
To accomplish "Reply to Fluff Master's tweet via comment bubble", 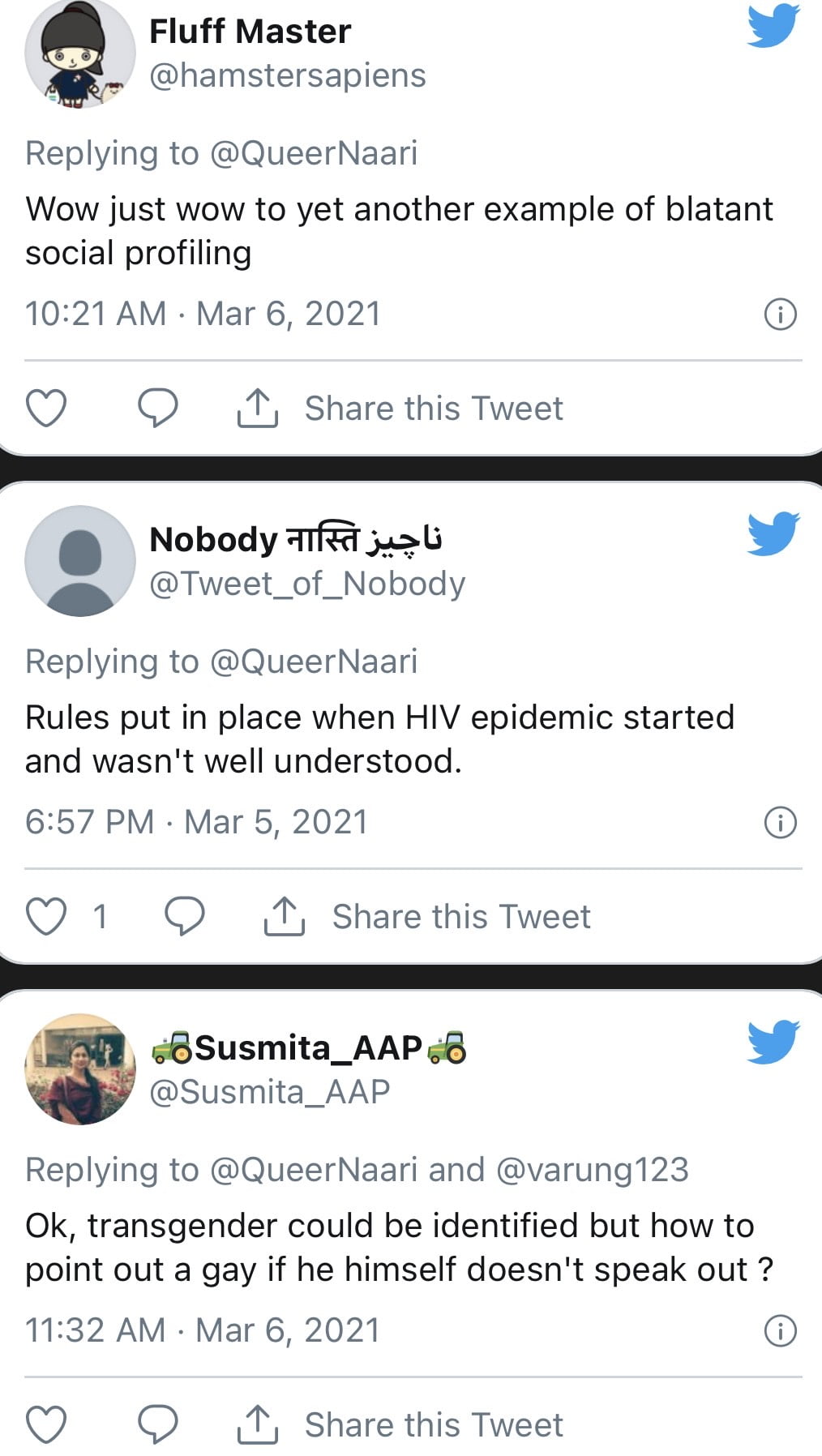I will point(157,408).
